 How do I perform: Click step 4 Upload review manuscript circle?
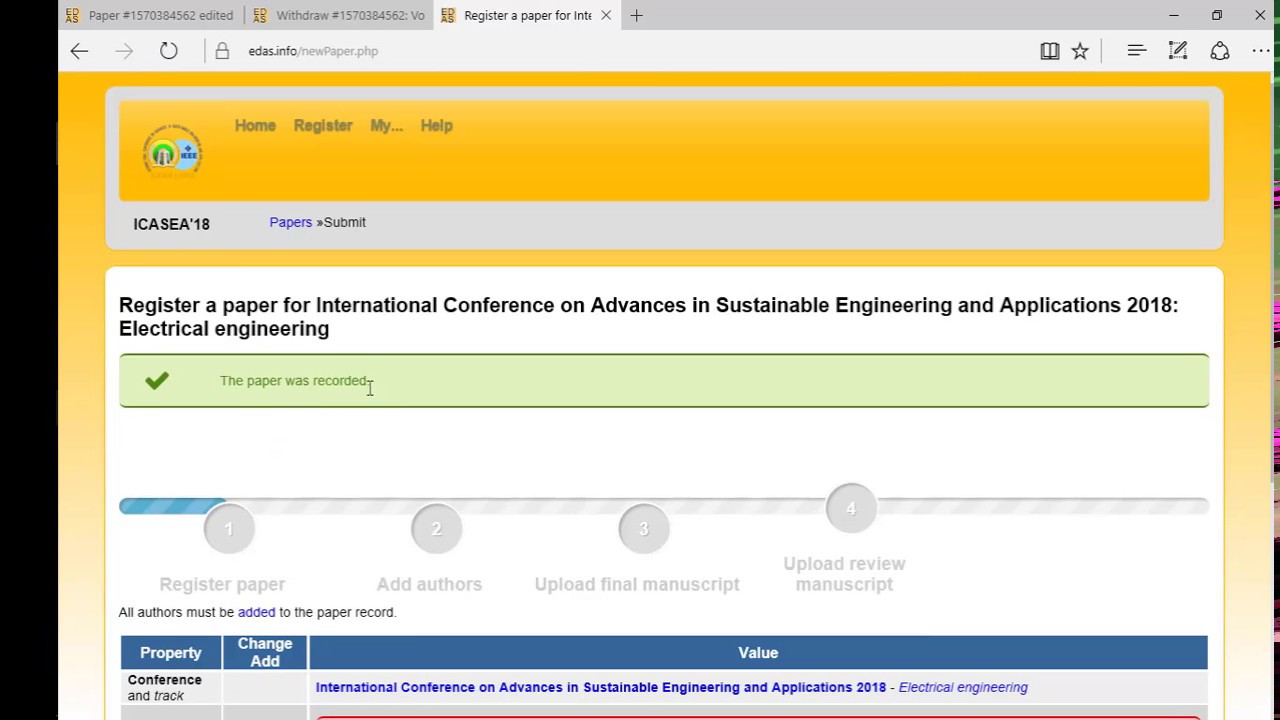[851, 509]
